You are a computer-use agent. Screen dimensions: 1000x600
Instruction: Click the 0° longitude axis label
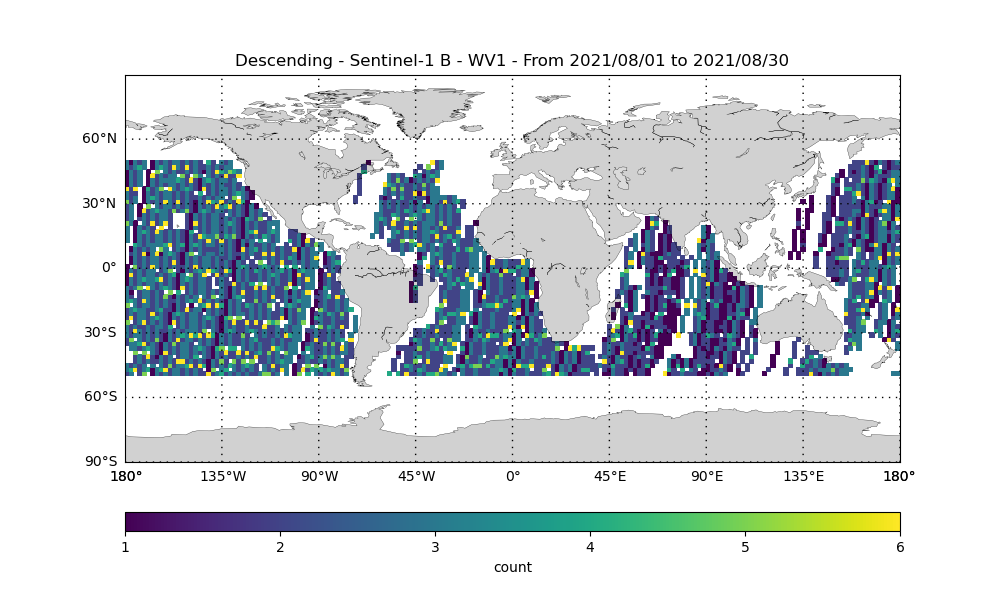click(x=513, y=476)
